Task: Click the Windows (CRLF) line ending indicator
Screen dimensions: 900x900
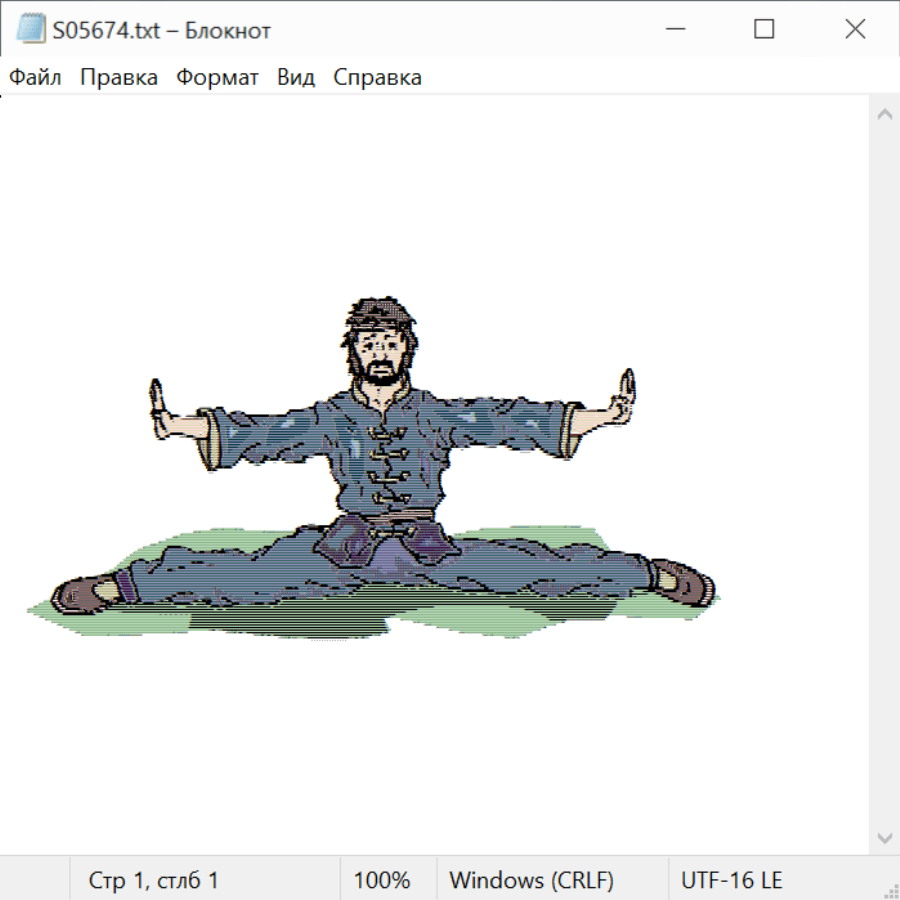Action: (531, 881)
